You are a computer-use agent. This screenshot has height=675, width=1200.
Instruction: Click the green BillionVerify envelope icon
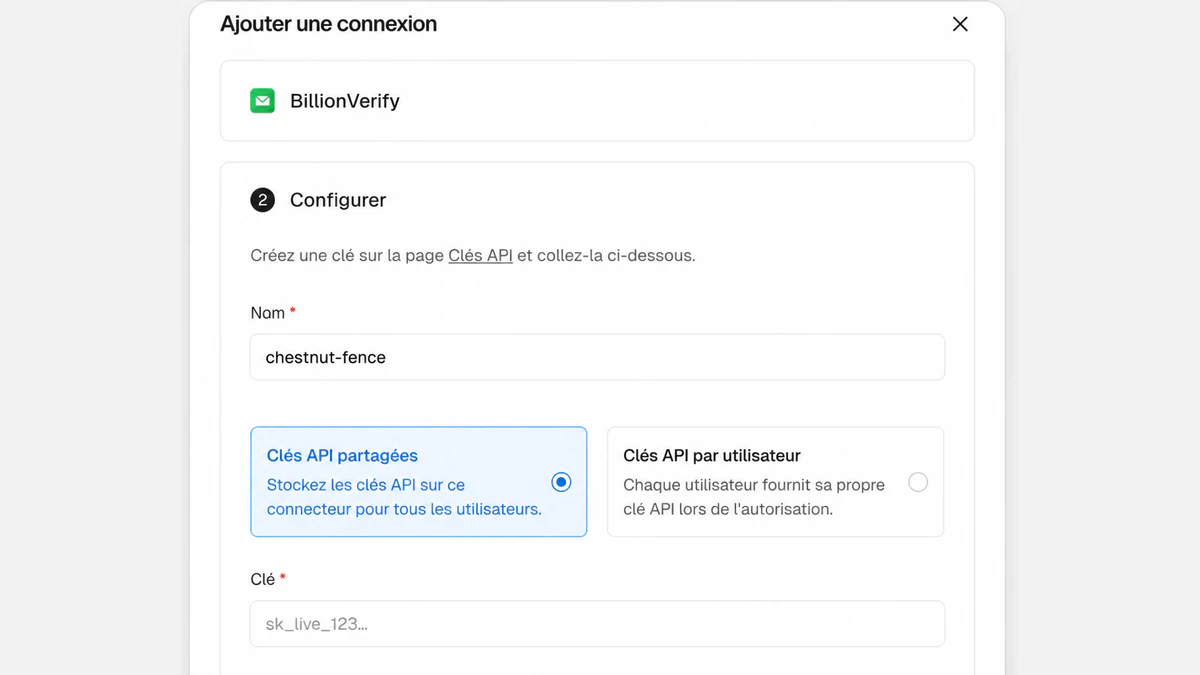[x=262, y=101]
